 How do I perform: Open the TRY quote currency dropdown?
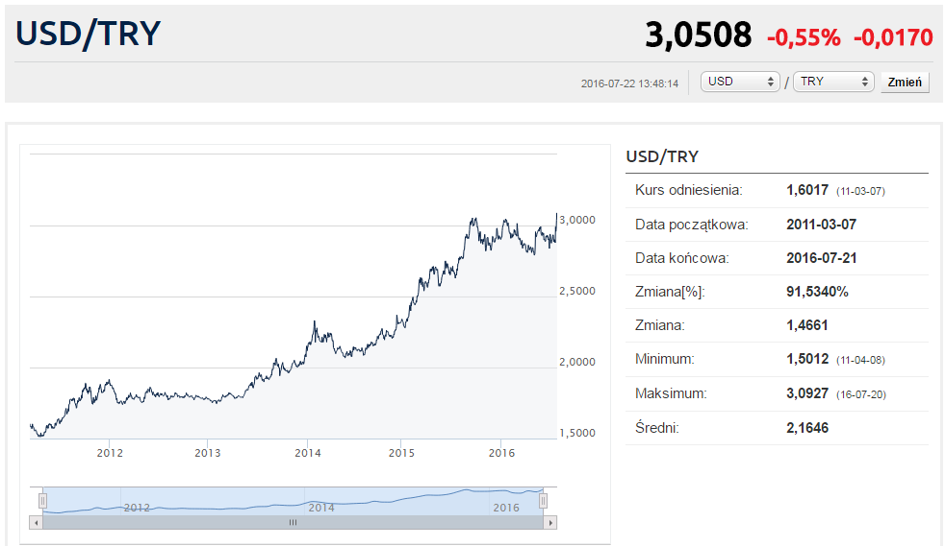(x=833, y=82)
